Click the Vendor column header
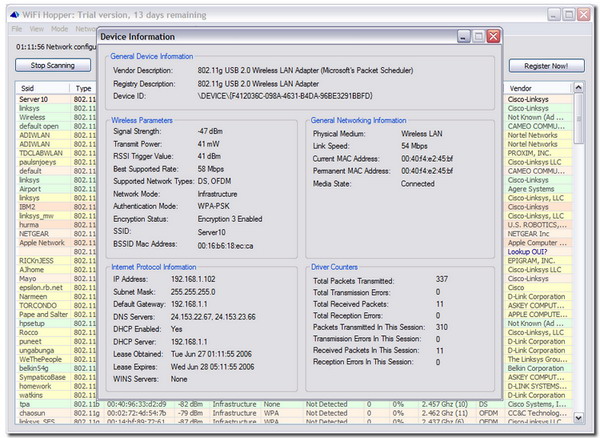The height and width of the screenshot is (438, 600). (538, 88)
